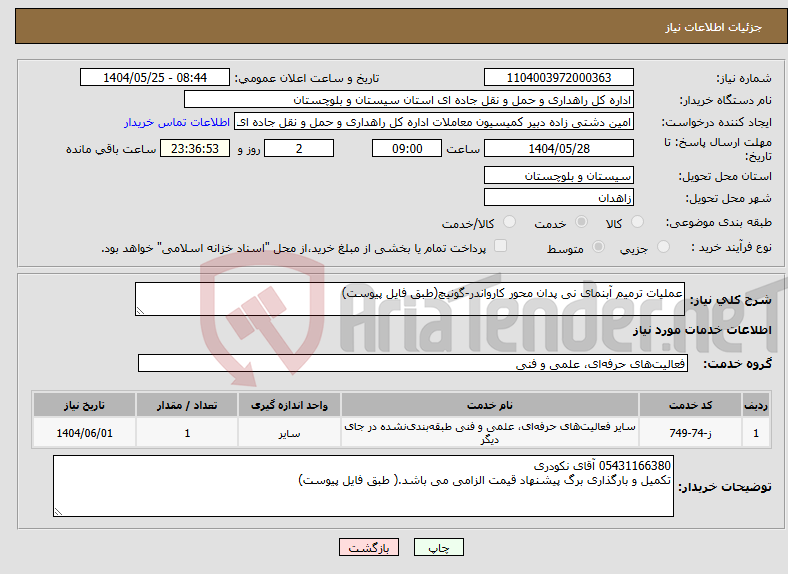Click the buyer notes resize handle

(58, 512)
